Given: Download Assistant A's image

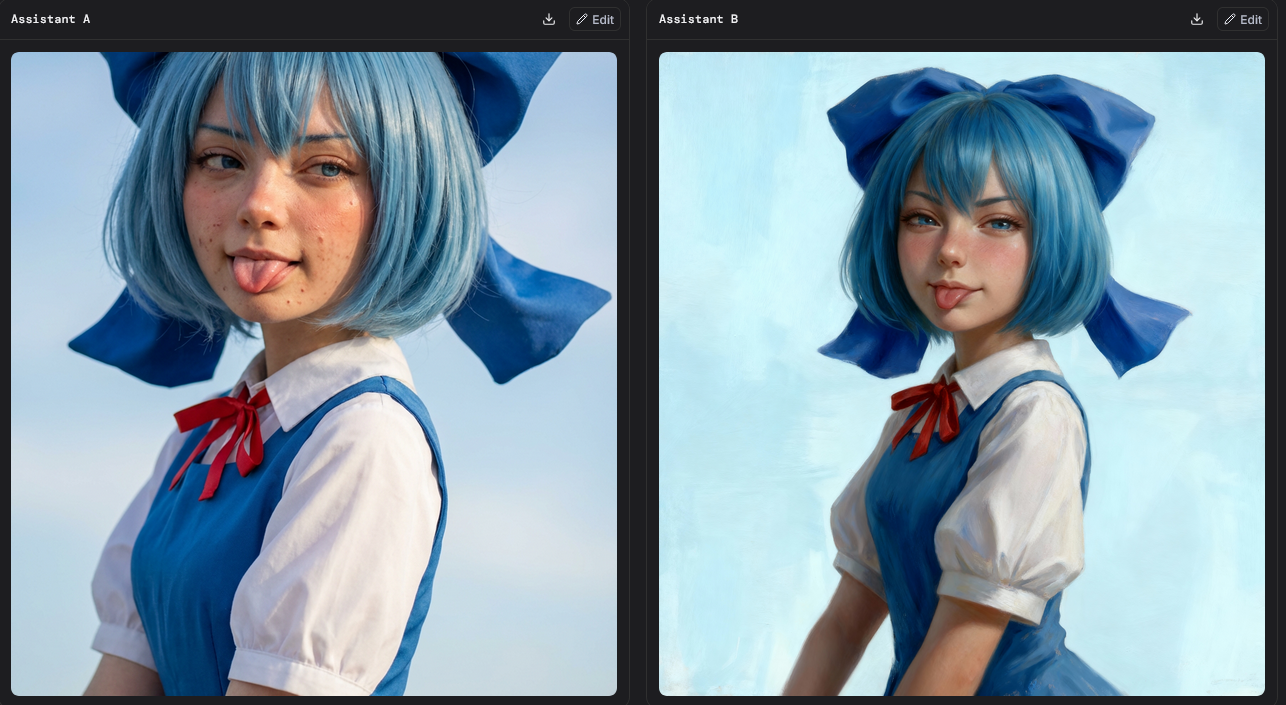Looking at the screenshot, I should (x=549, y=19).
